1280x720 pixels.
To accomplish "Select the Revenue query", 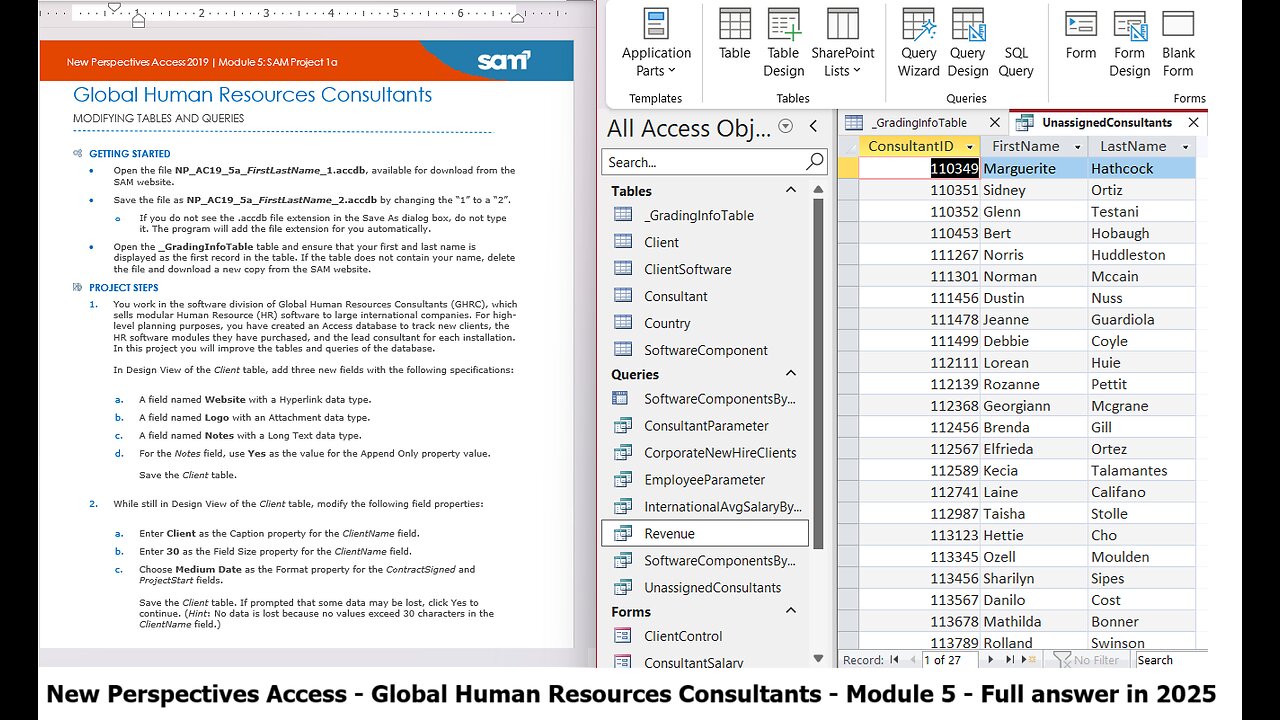I will (x=705, y=533).
